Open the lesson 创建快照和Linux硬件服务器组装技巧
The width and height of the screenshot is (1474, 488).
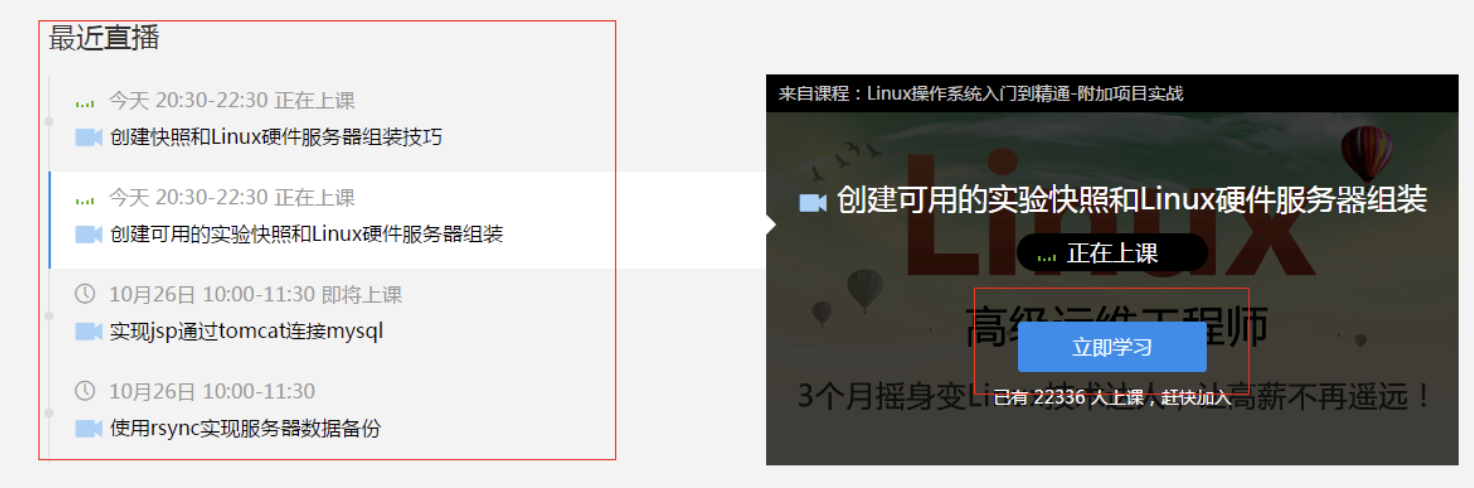pos(276,137)
